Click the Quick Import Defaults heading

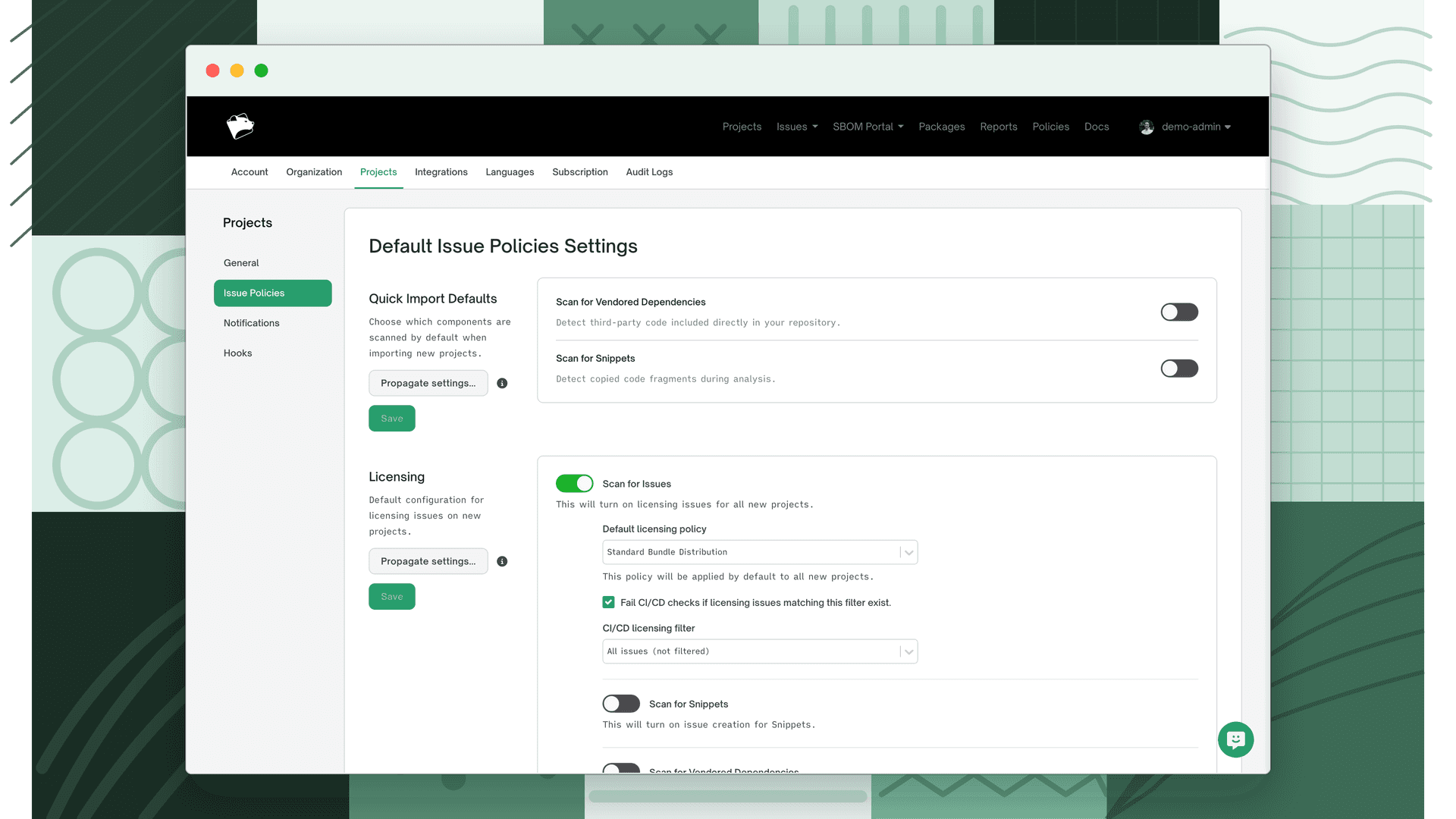(433, 299)
